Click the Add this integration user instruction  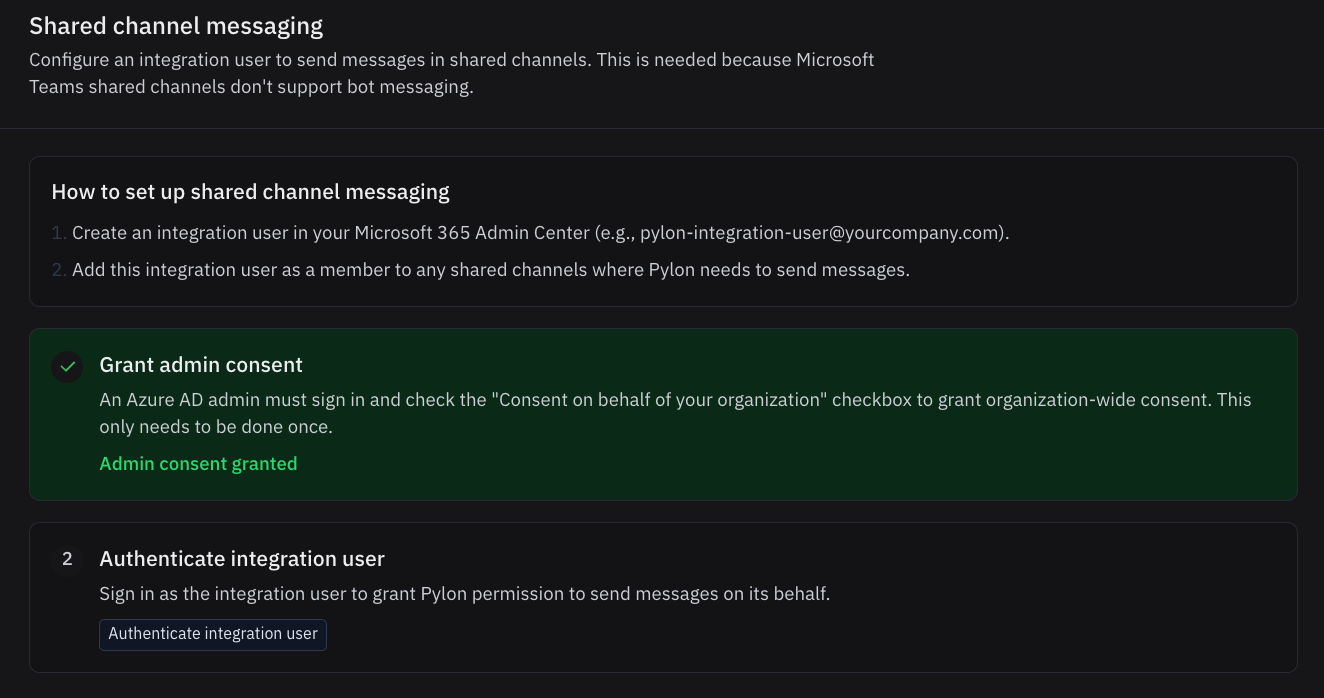pos(490,270)
